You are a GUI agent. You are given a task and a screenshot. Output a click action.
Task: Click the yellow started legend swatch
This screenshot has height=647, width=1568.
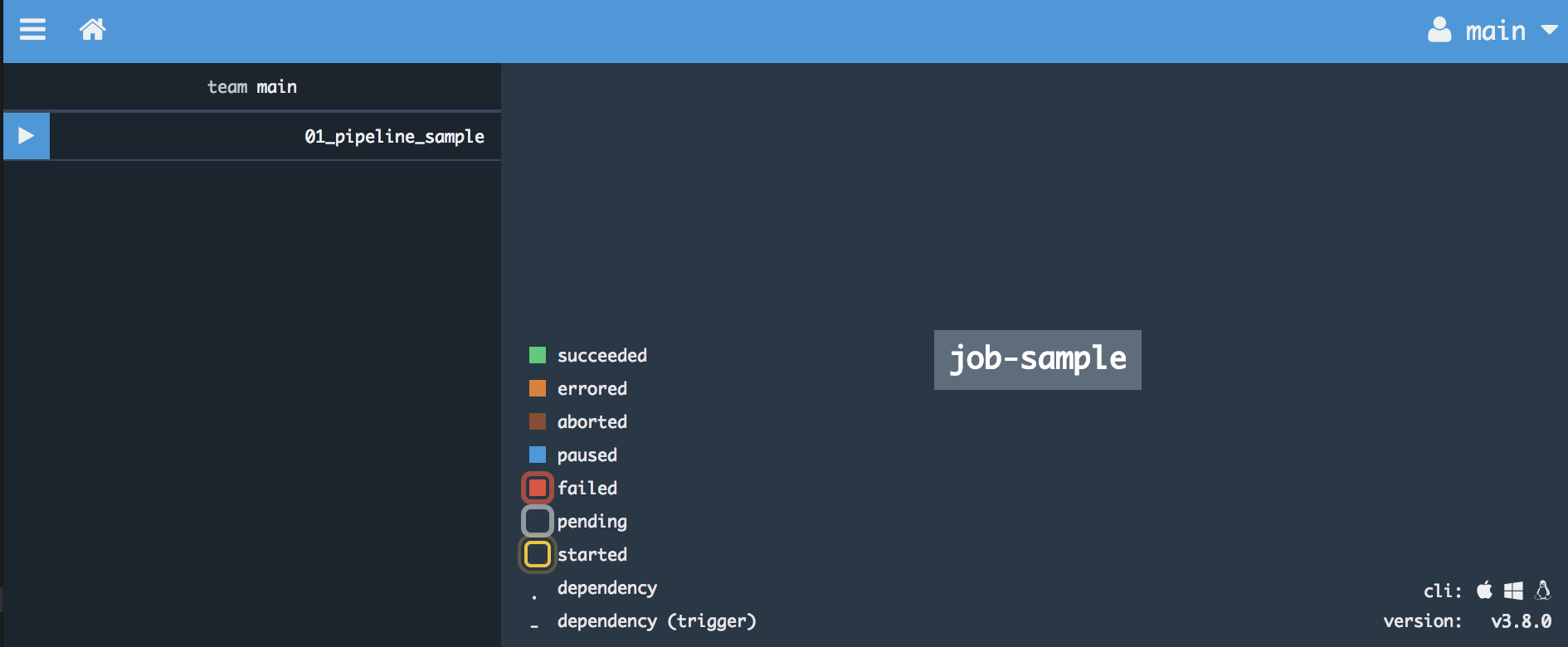click(538, 554)
